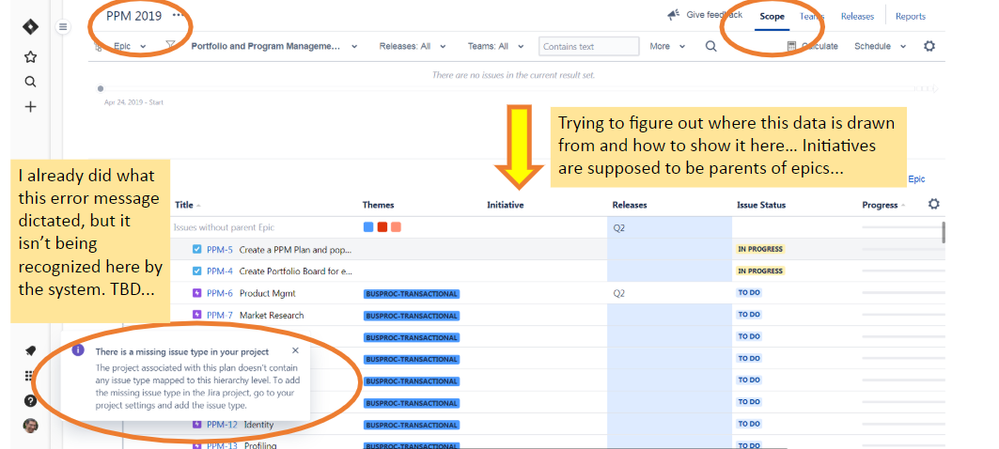Open Portfolio and Program Management project dropdown

click(274, 46)
